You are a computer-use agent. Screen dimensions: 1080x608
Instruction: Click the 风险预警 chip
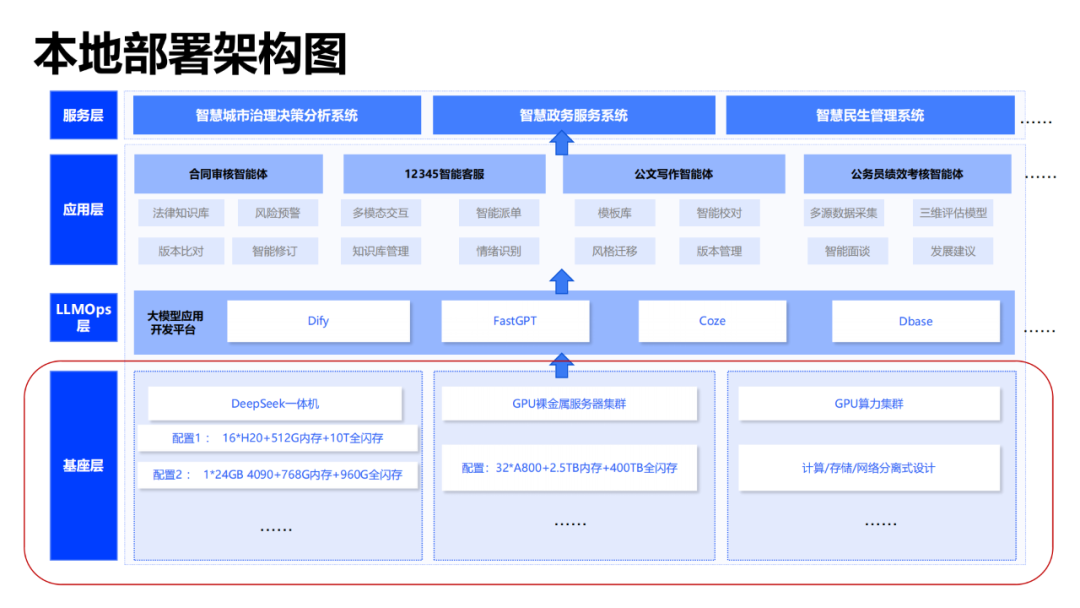[278, 213]
